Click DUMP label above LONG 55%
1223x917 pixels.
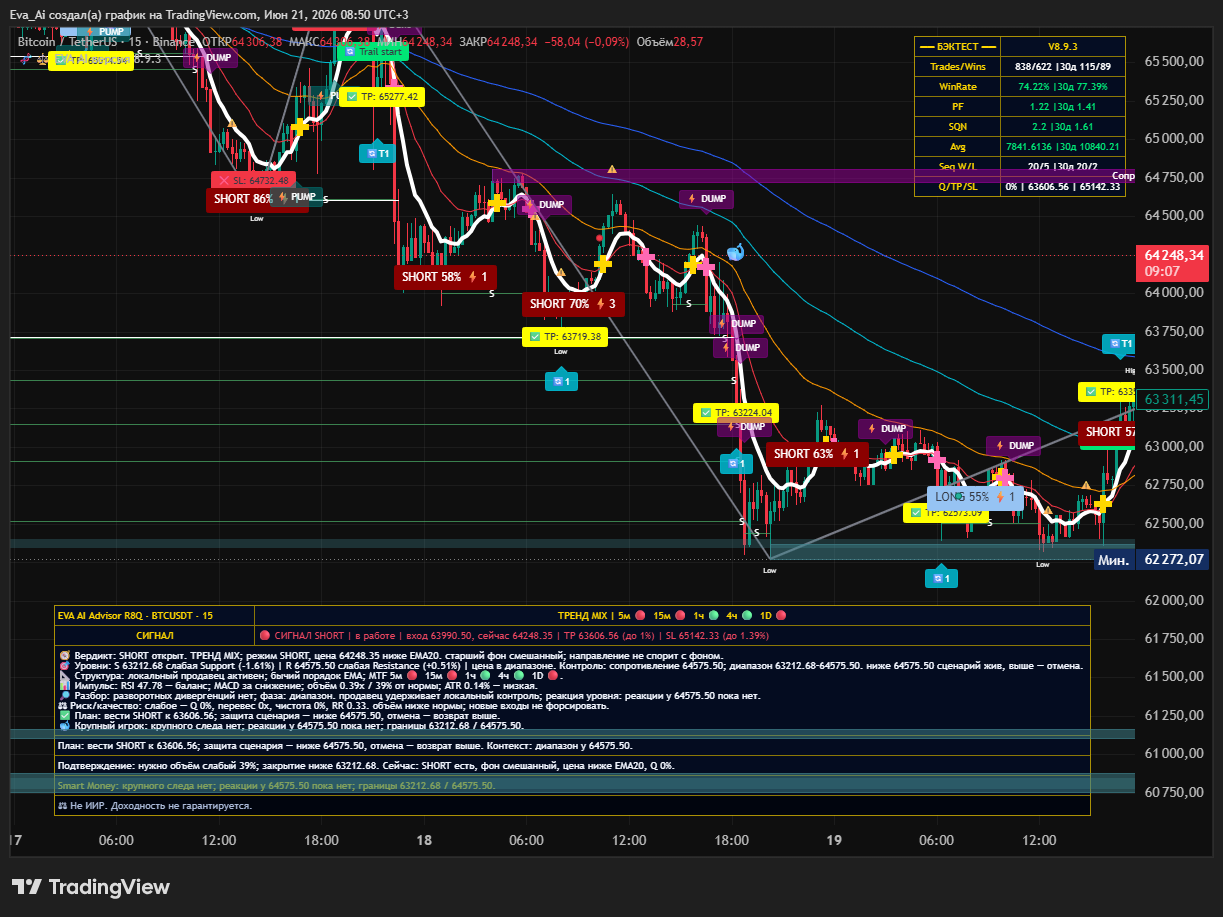tap(1013, 445)
